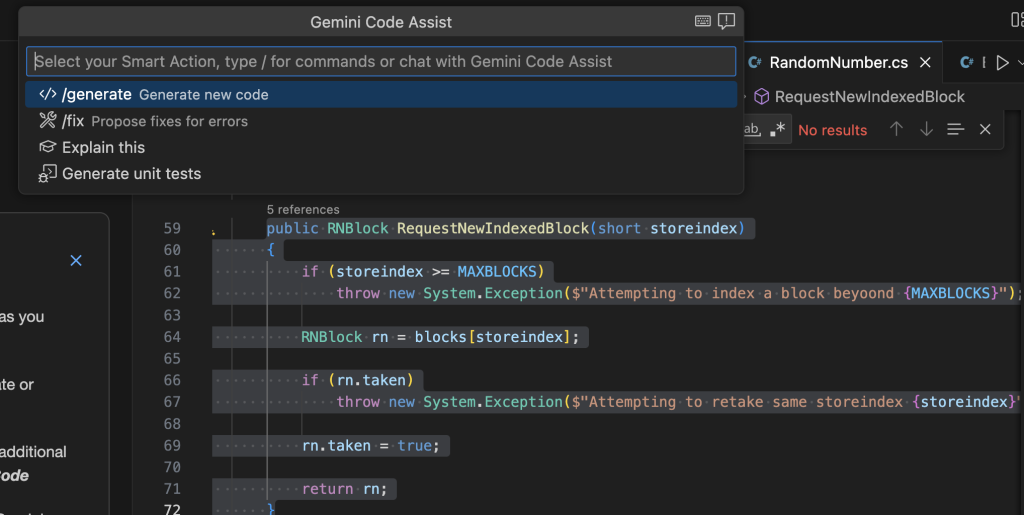The width and height of the screenshot is (1024, 515).
Task: Choose the Generate unit tests action
Action: [x=381, y=174]
